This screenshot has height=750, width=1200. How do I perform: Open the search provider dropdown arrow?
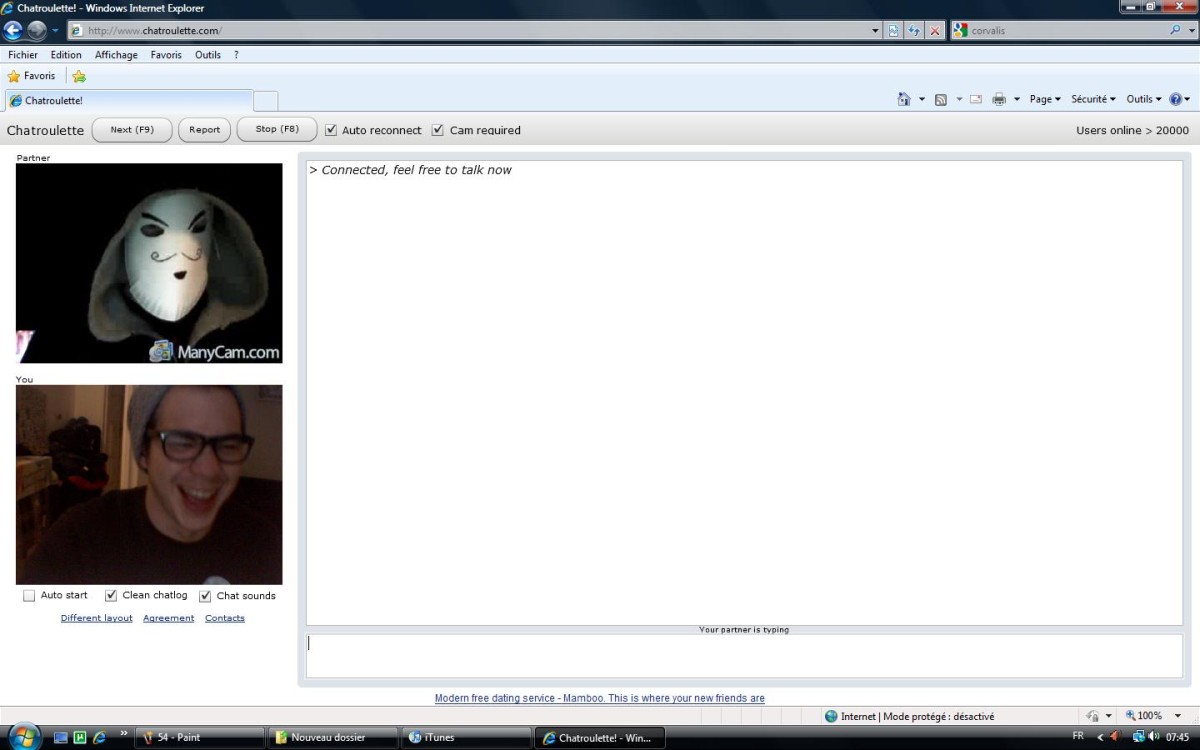pos(1190,31)
